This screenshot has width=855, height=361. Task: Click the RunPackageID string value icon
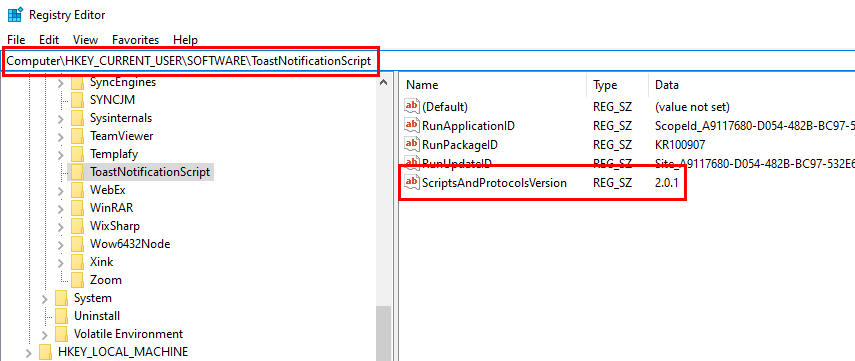tap(412, 145)
